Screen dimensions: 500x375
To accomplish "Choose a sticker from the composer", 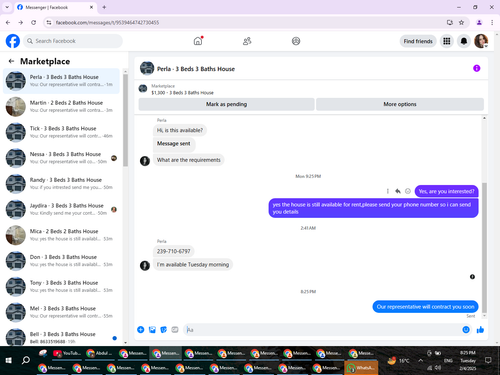I will [x=163, y=330].
